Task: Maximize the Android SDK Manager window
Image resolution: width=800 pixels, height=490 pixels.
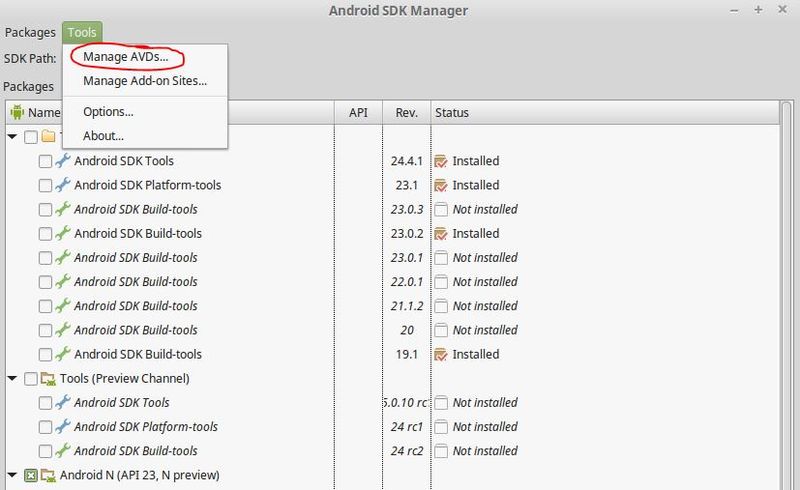Action: (758, 10)
